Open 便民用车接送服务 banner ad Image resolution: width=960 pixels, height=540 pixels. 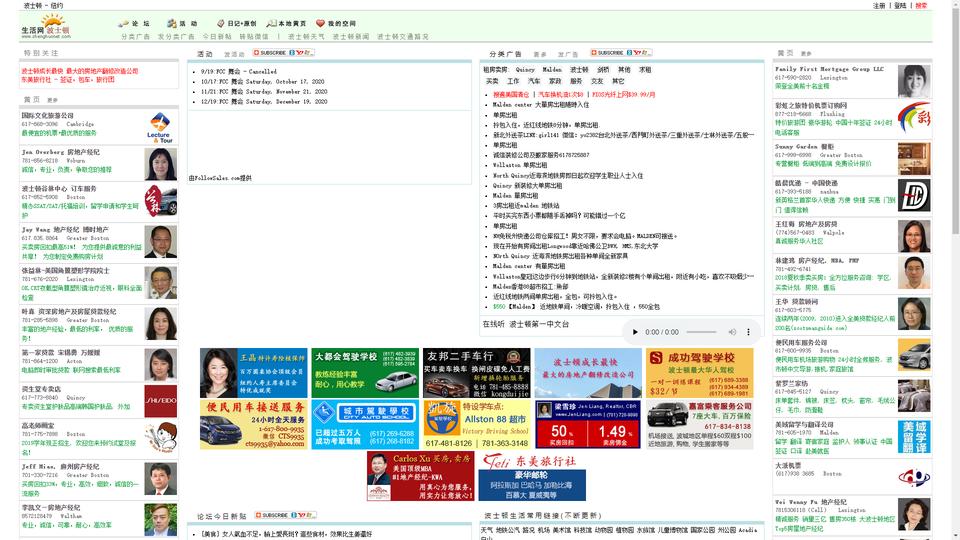[253, 424]
